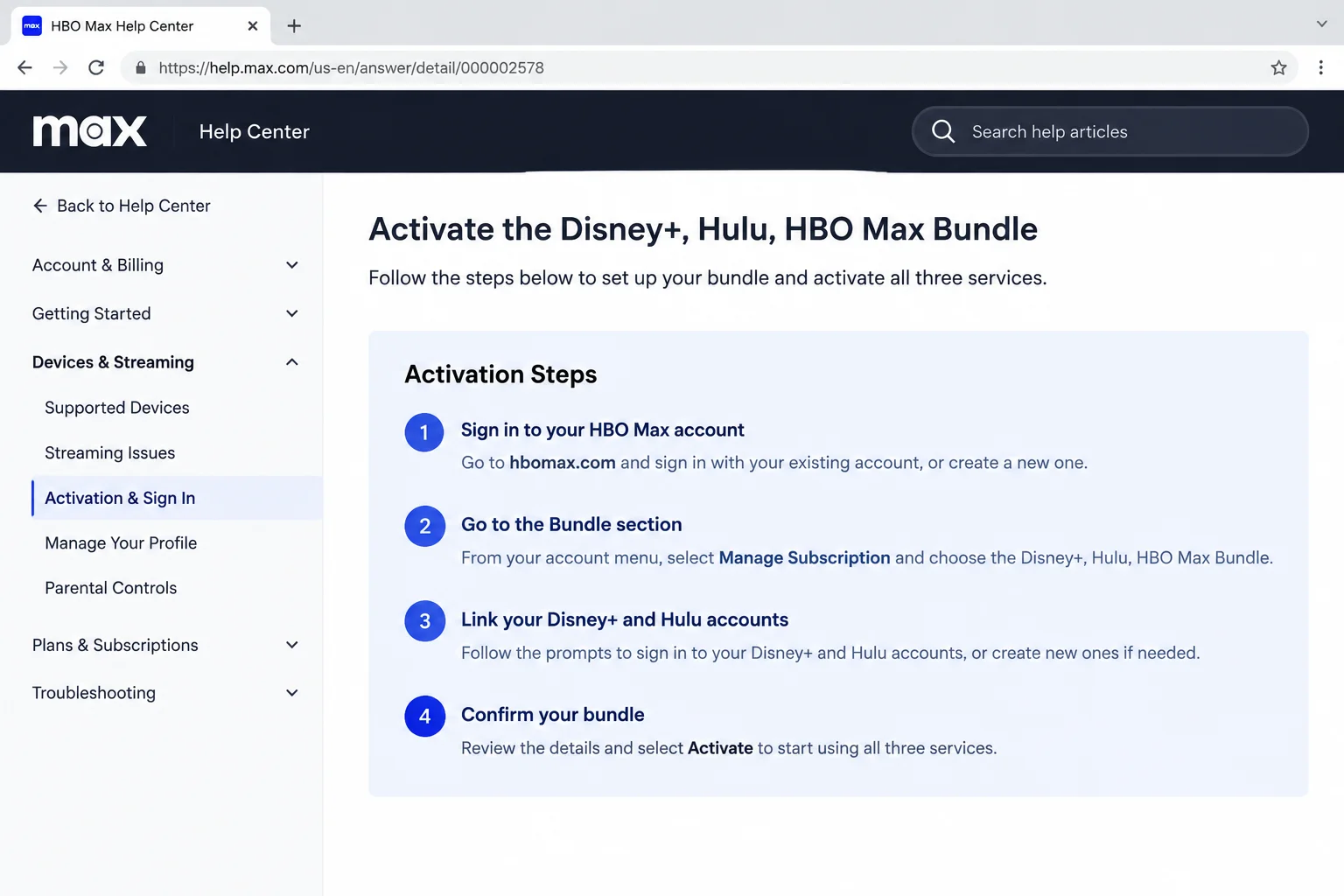Open Manage Your Profile page
The image size is (1344, 896).
click(121, 542)
